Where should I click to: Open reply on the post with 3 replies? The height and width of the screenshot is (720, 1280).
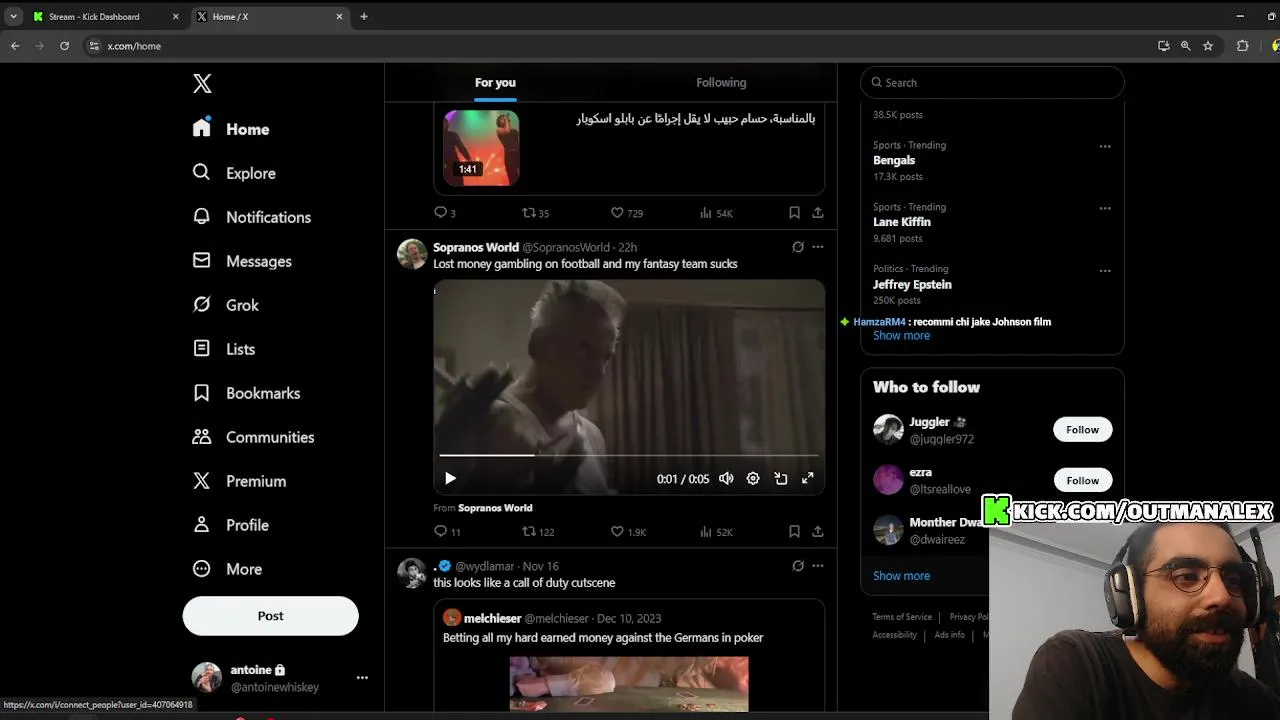pos(444,213)
